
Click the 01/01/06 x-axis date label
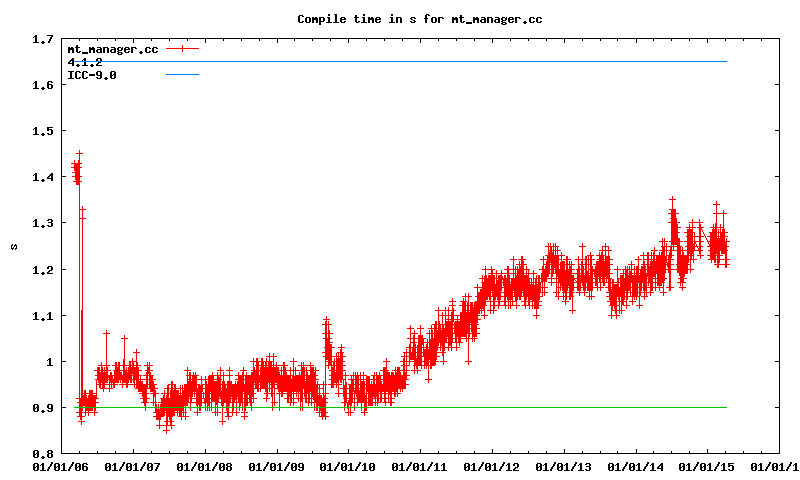coord(61,466)
